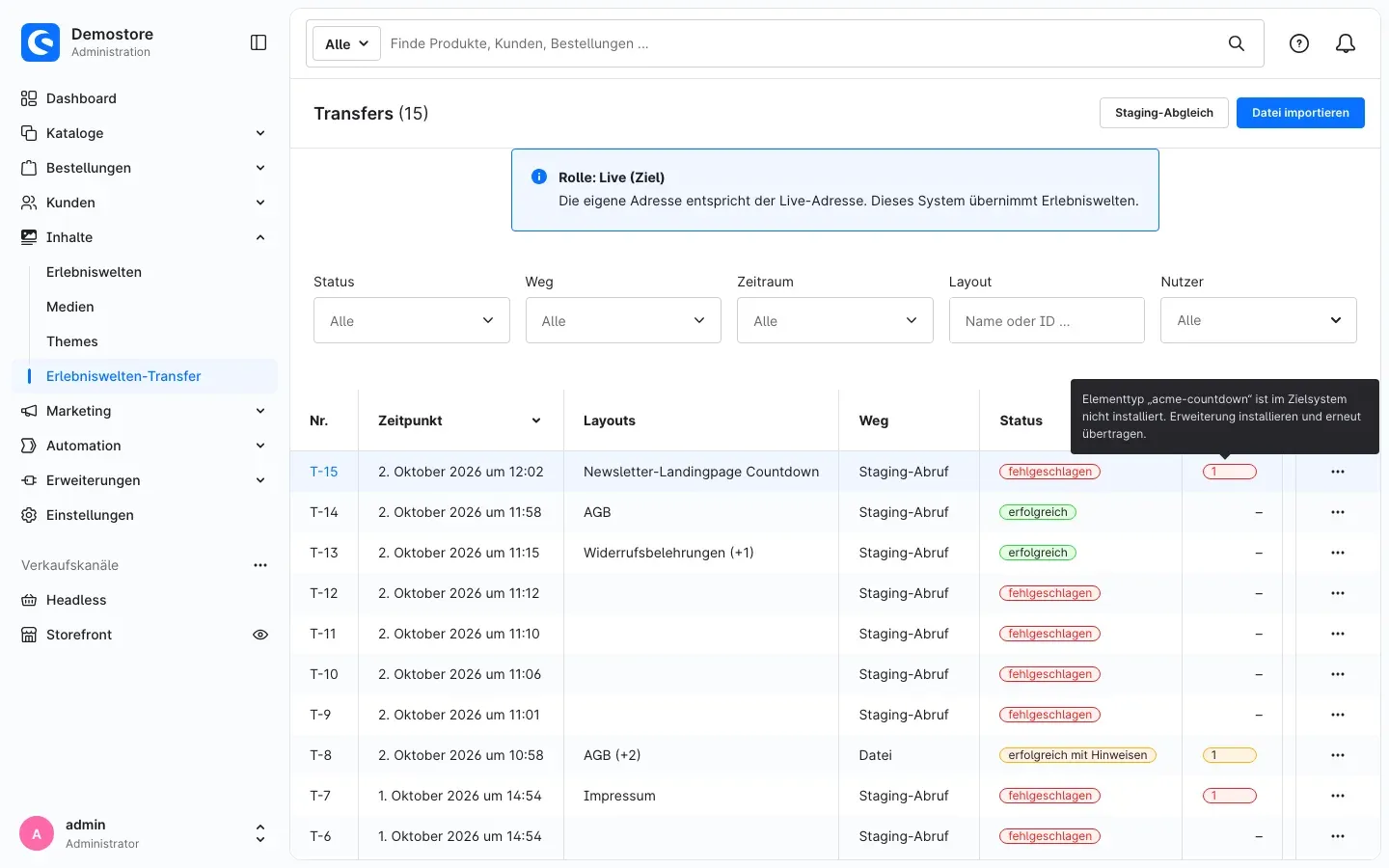This screenshot has width=1389, height=868.
Task: Expand the Alle search scope dropdown
Action: coord(346,43)
